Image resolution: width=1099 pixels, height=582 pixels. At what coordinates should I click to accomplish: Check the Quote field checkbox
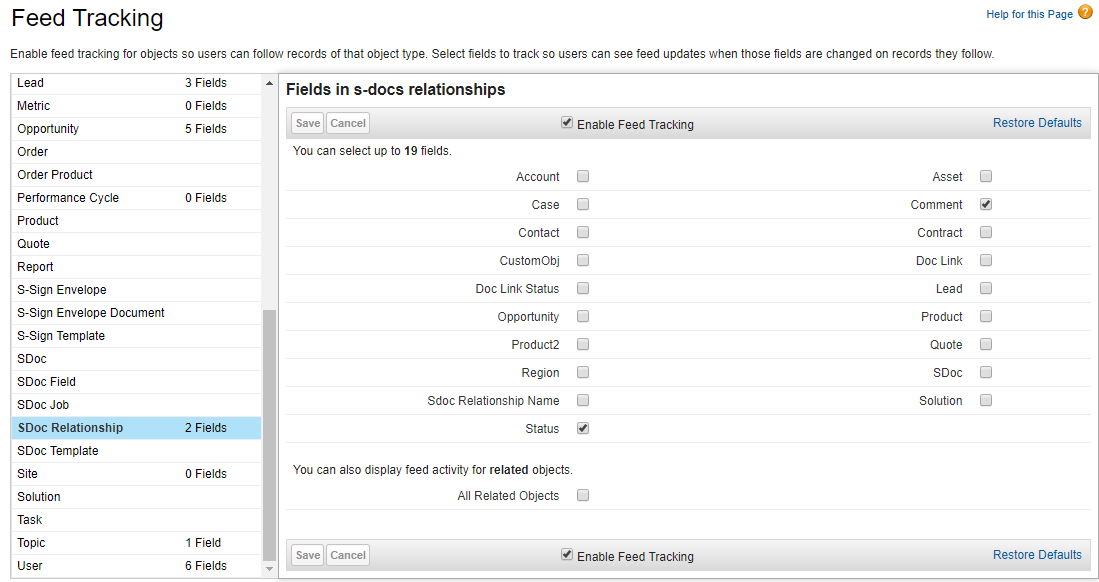coord(986,344)
